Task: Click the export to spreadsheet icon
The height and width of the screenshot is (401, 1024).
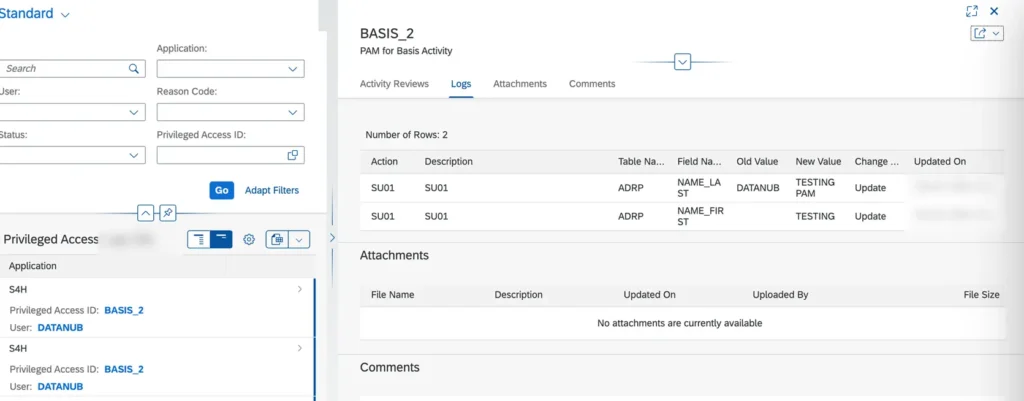Action: point(277,239)
